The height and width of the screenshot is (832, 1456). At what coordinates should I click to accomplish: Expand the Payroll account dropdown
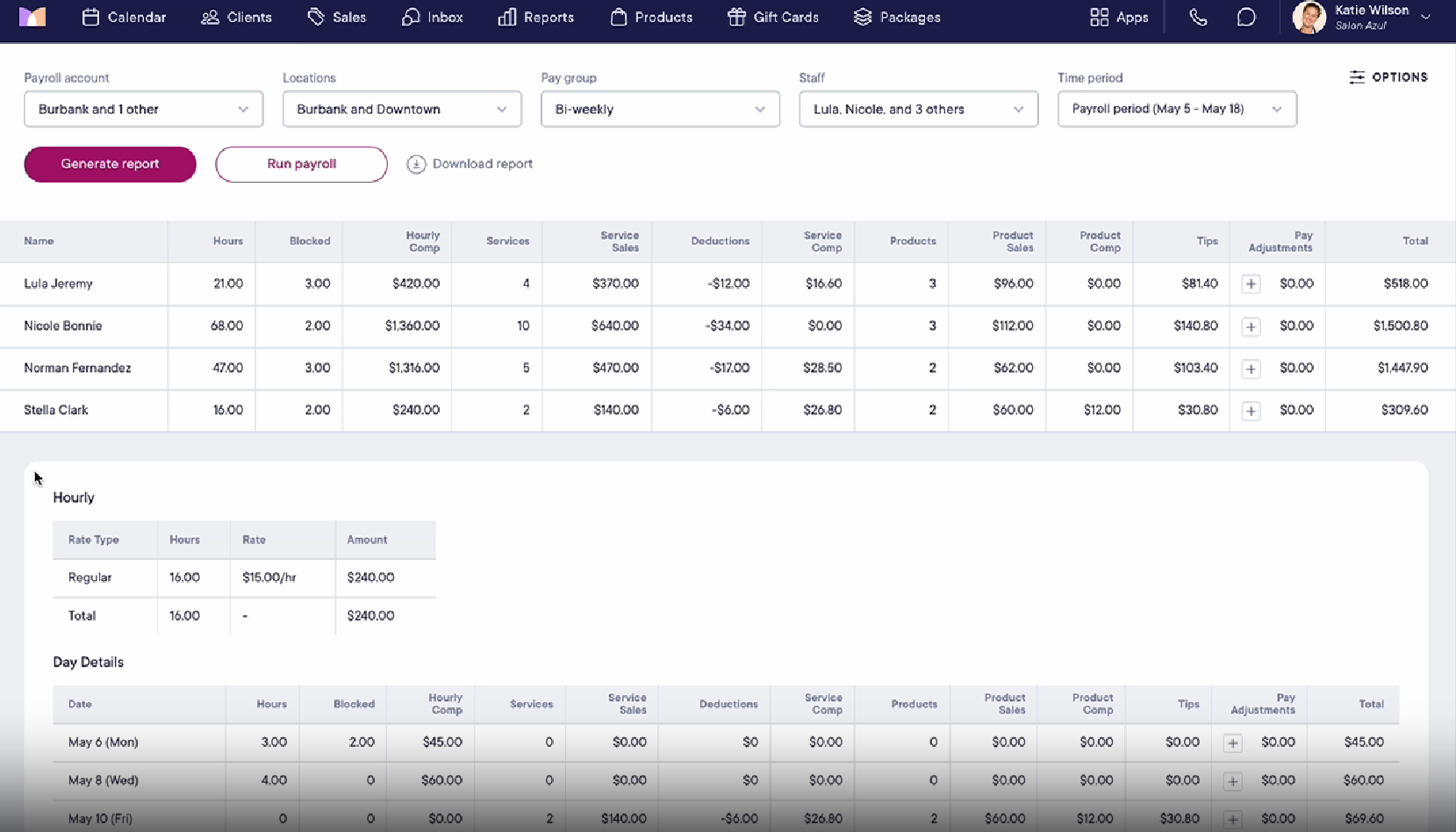tap(143, 110)
